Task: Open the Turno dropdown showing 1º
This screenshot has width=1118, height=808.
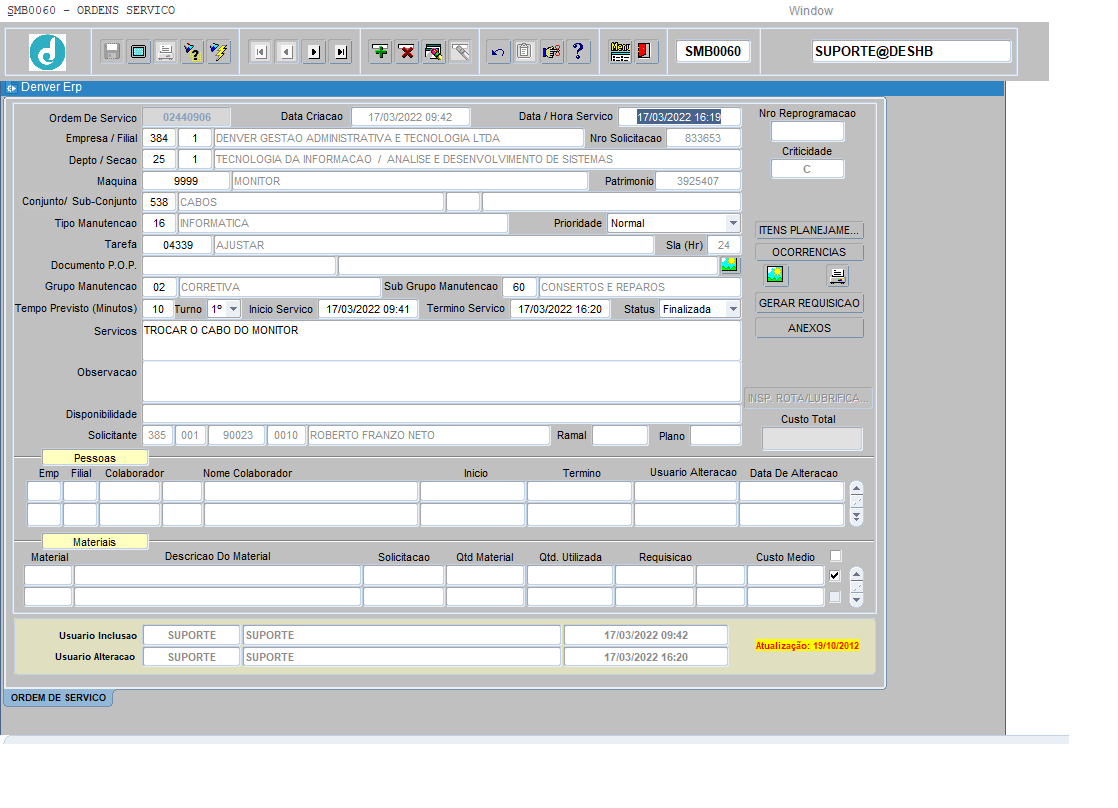Action: [x=232, y=309]
